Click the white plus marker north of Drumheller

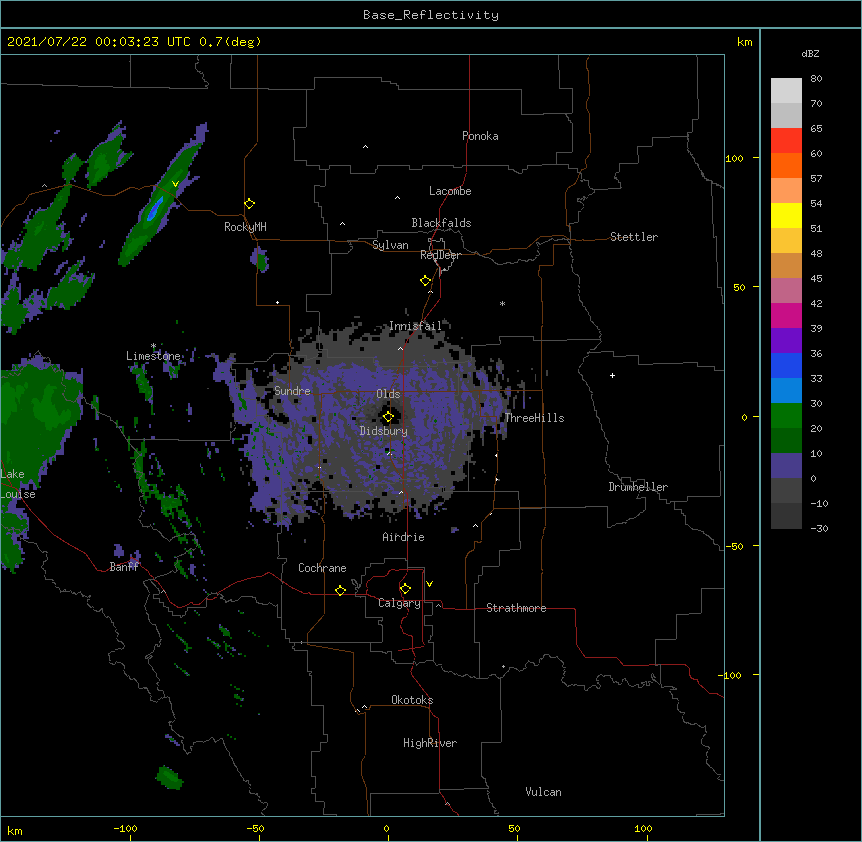click(612, 375)
